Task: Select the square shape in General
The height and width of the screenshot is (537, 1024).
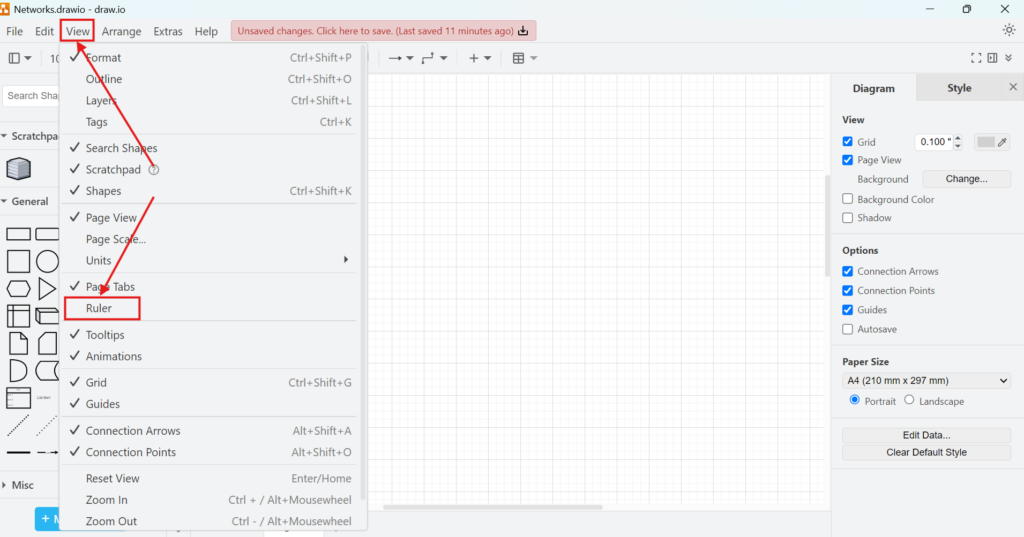Action: 18,262
